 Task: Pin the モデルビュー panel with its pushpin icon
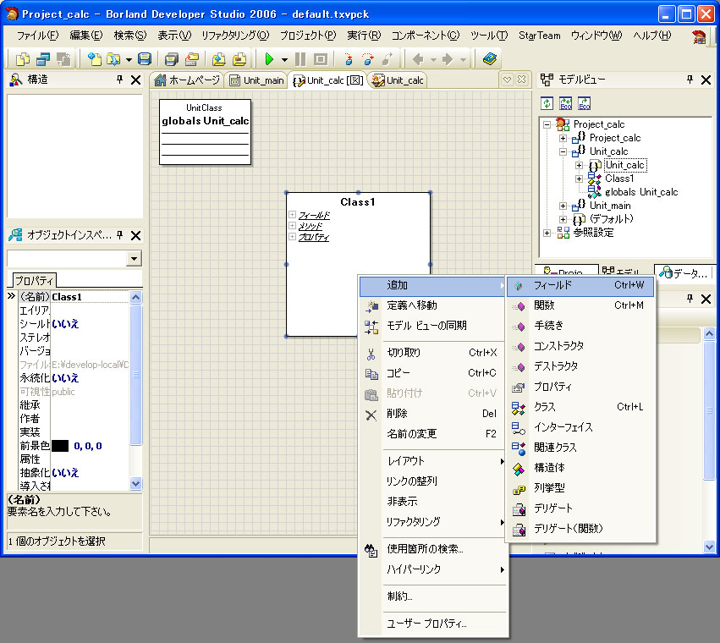pyautogui.click(x=690, y=79)
